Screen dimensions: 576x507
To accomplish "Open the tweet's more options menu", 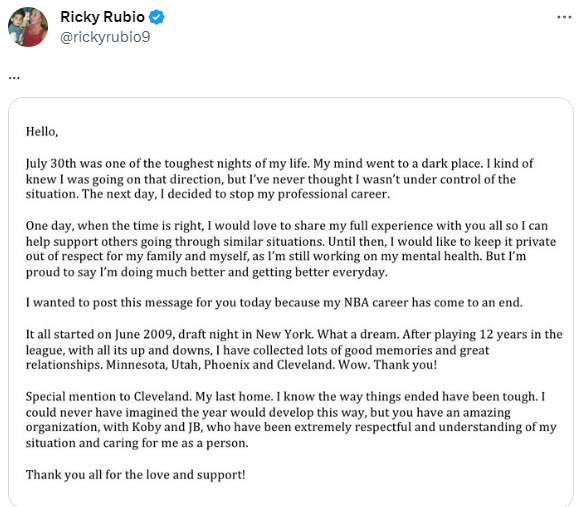I will (564, 17).
